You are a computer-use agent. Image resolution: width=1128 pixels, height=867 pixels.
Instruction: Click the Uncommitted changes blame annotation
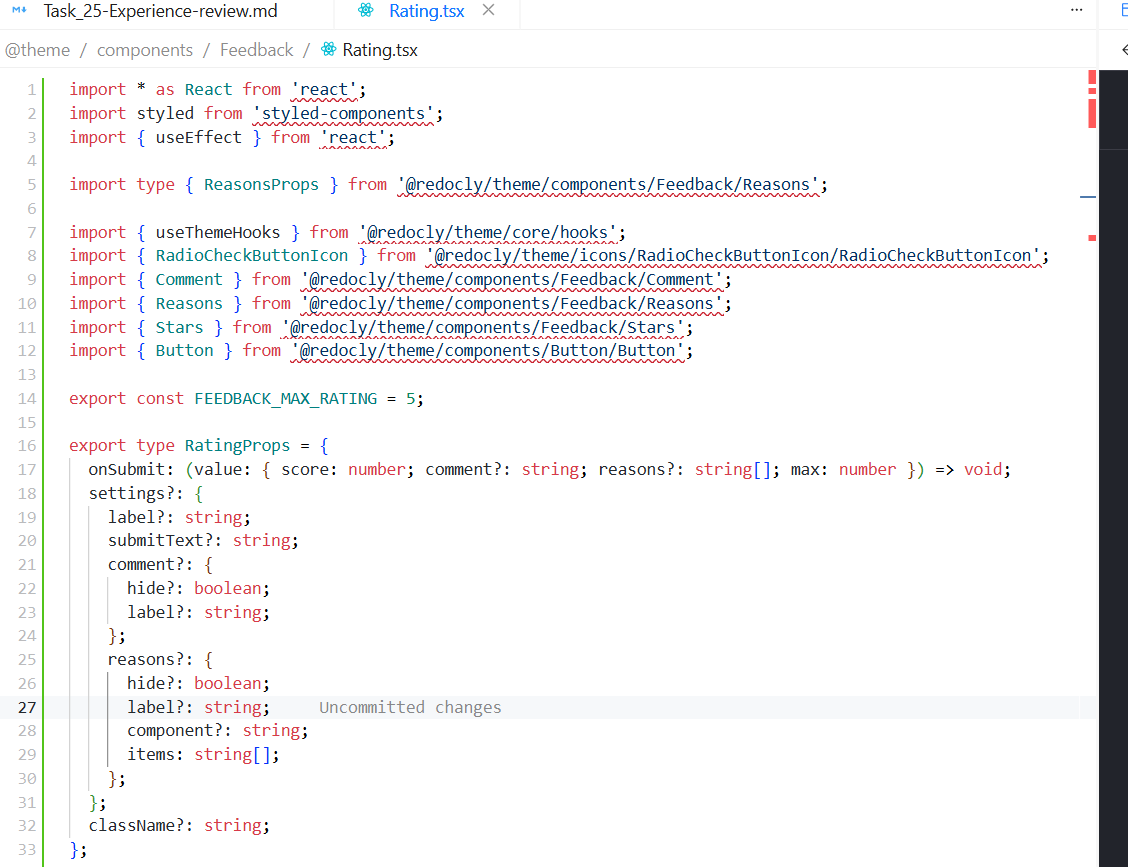pyautogui.click(x=410, y=708)
